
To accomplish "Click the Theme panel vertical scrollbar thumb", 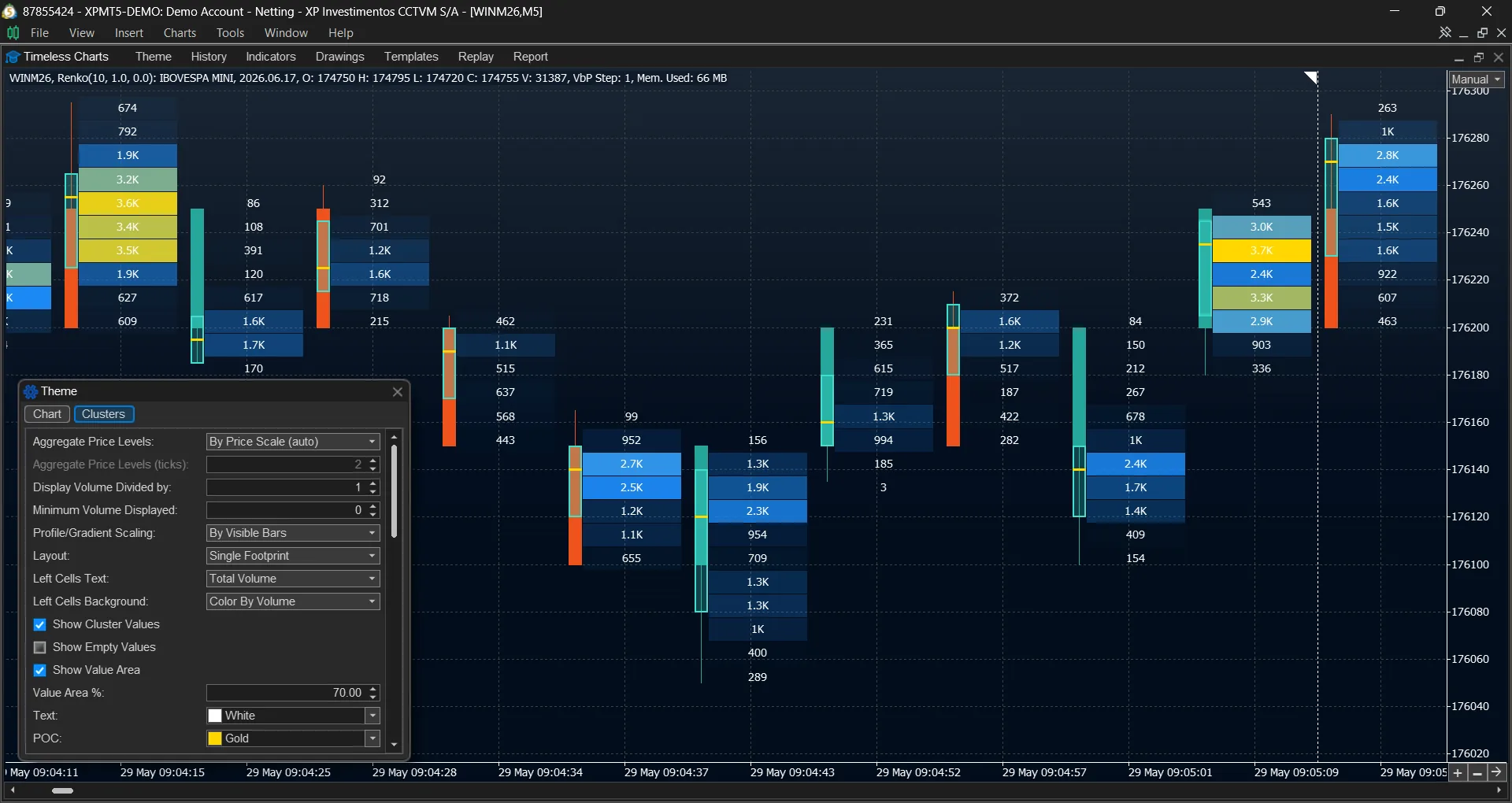I will click(x=395, y=492).
